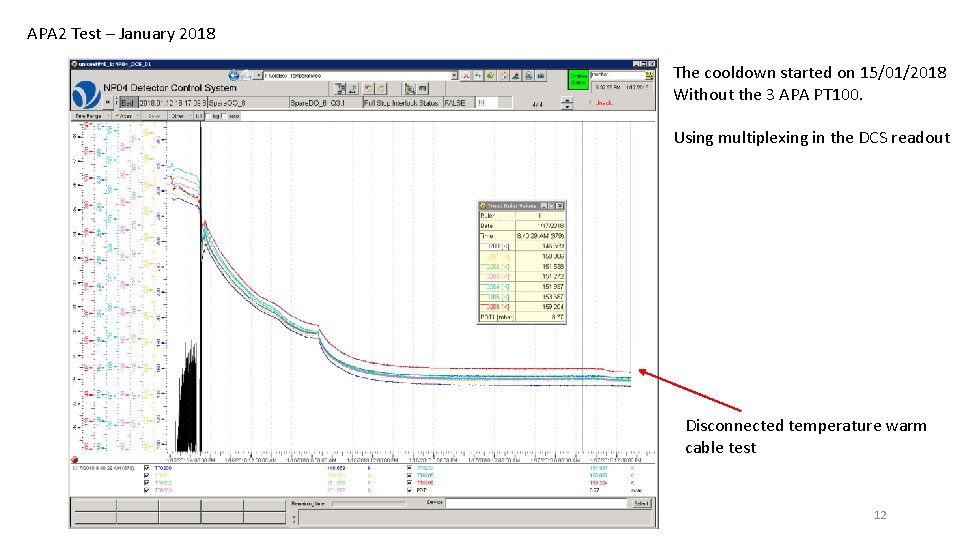Click the green module toolbar icon
Image resolution: width=960 pixels, height=540 pixels.
pyautogui.click(x=410, y=89)
